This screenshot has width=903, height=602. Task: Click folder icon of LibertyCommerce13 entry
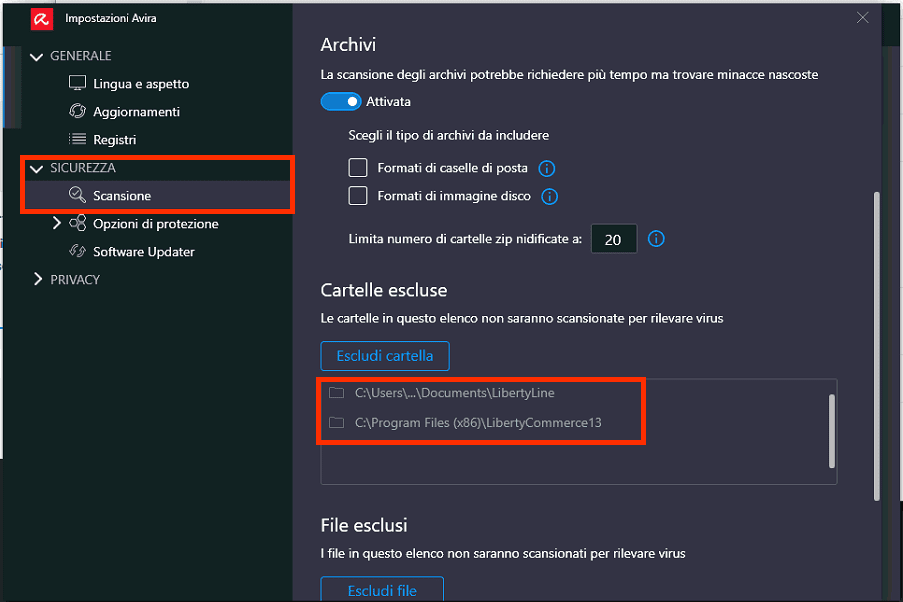[336, 423]
